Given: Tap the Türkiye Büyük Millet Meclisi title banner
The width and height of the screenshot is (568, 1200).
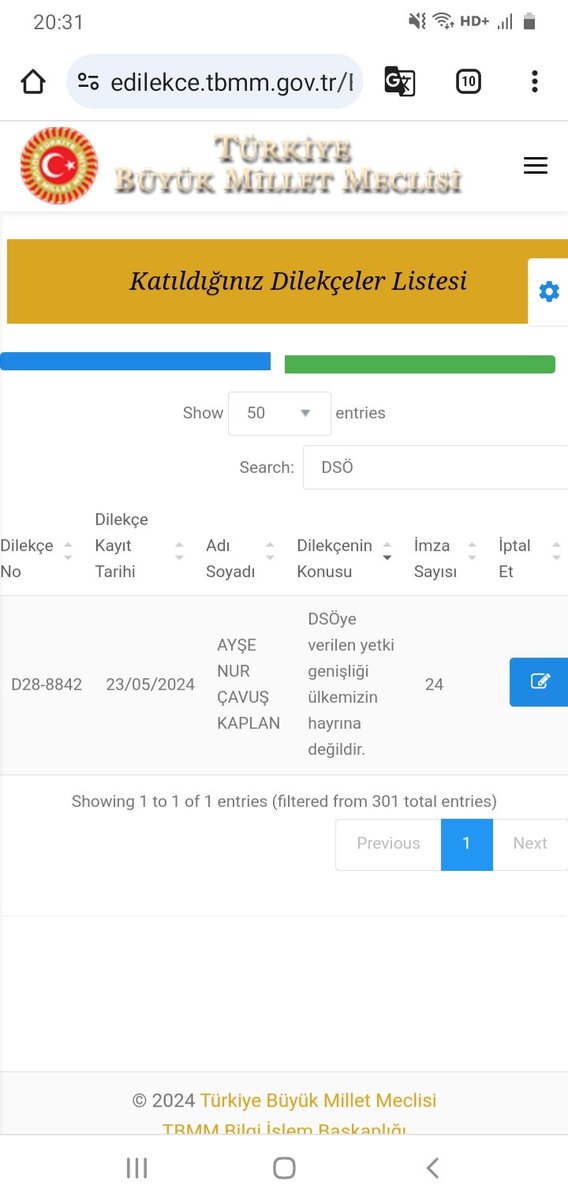Looking at the screenshot, I should tap(289, 166).
